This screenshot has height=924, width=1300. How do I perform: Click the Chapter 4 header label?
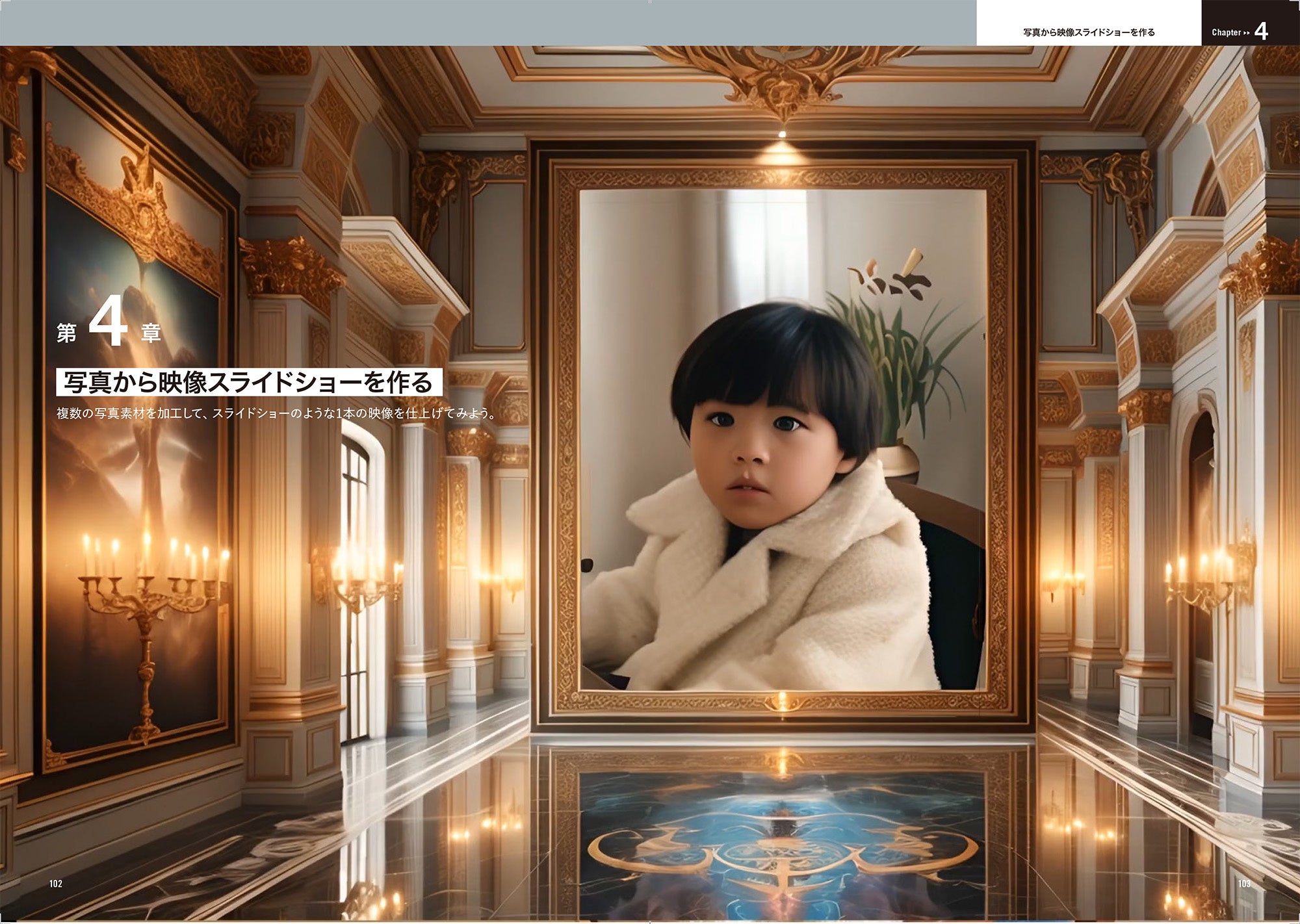pos(1226,32)
